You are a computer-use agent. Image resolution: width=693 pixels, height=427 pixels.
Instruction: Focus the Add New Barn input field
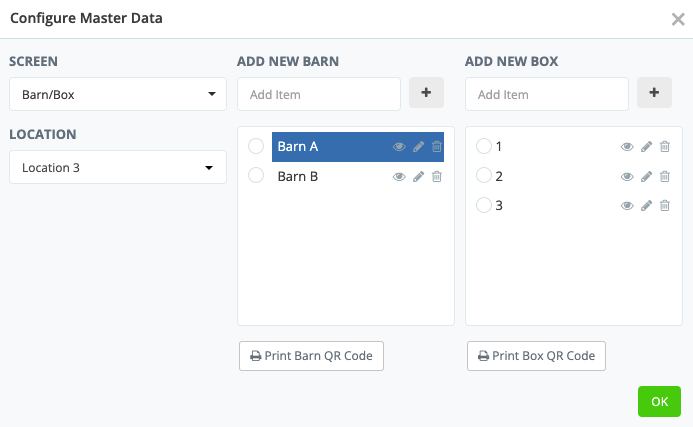pos(319,94)
